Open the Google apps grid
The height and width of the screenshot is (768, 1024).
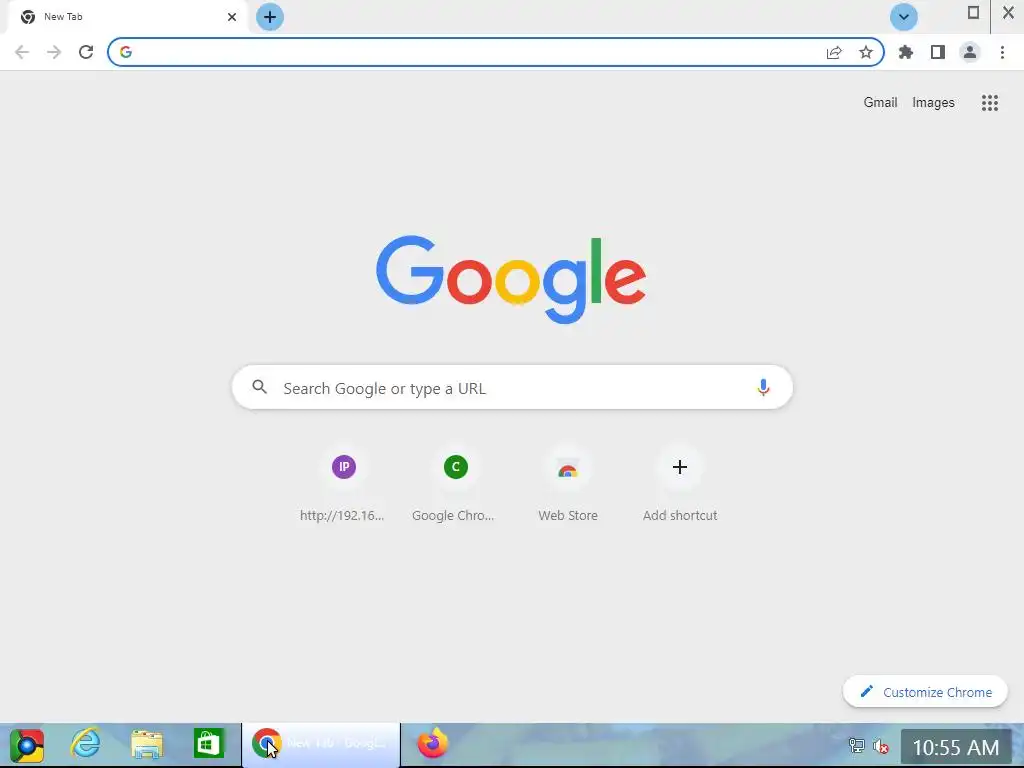point(990,103)
